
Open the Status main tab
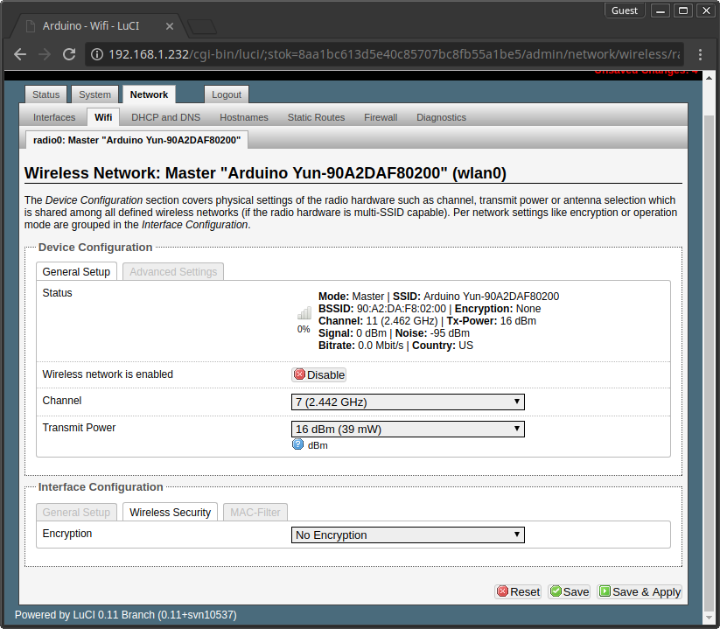tap(46, 95)
